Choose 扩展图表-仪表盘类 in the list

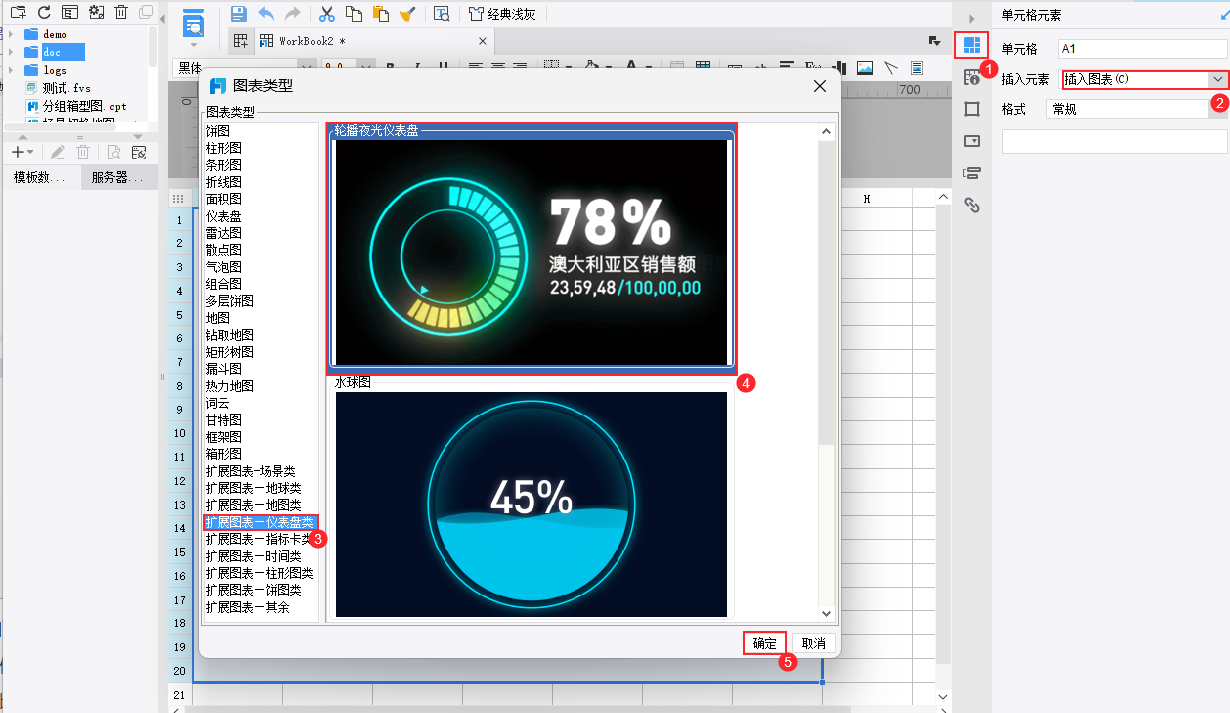coord(260,522)
